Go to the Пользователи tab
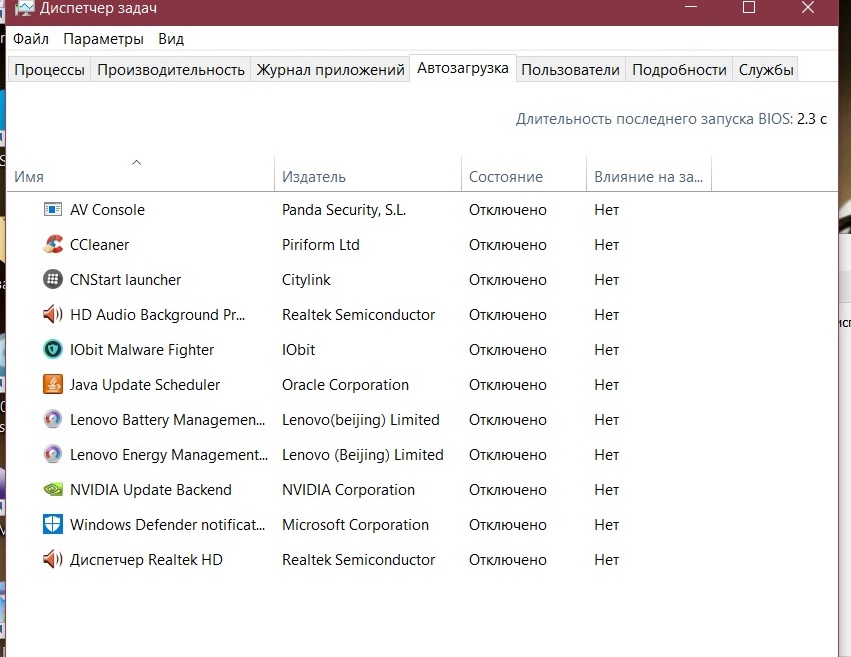851x657 pixels. click(570, 69)
